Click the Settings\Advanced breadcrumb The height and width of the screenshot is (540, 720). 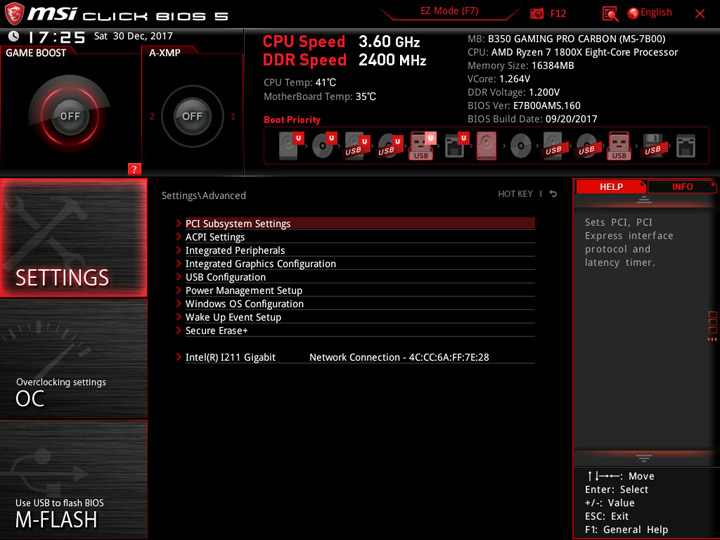point(203,196)
